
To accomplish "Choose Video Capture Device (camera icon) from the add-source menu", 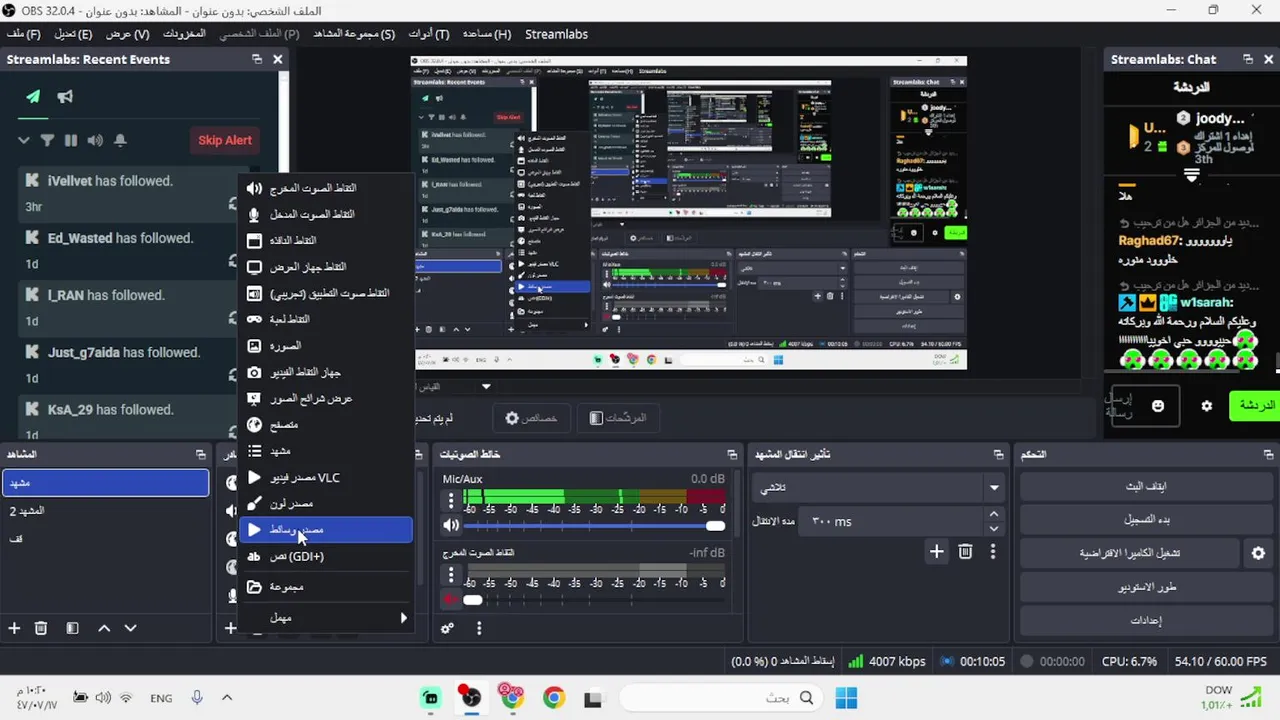I will (326, 372).
